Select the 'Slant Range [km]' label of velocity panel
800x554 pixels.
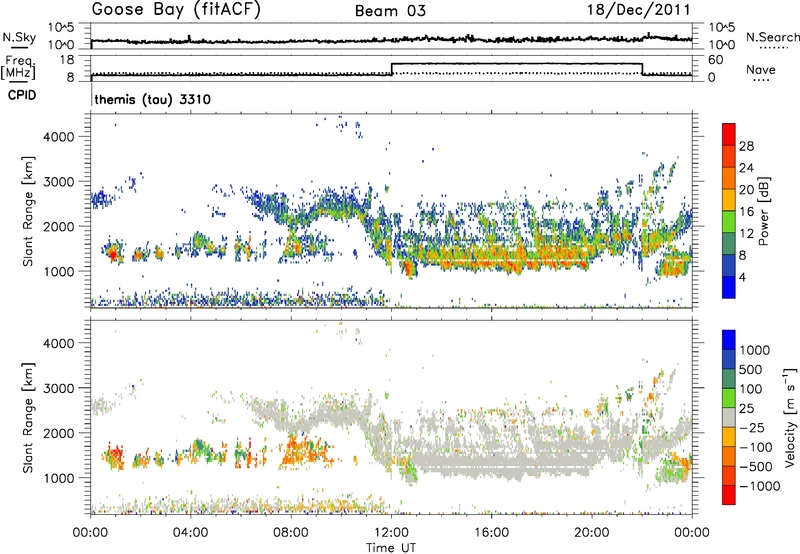click(x=28, y=418)
